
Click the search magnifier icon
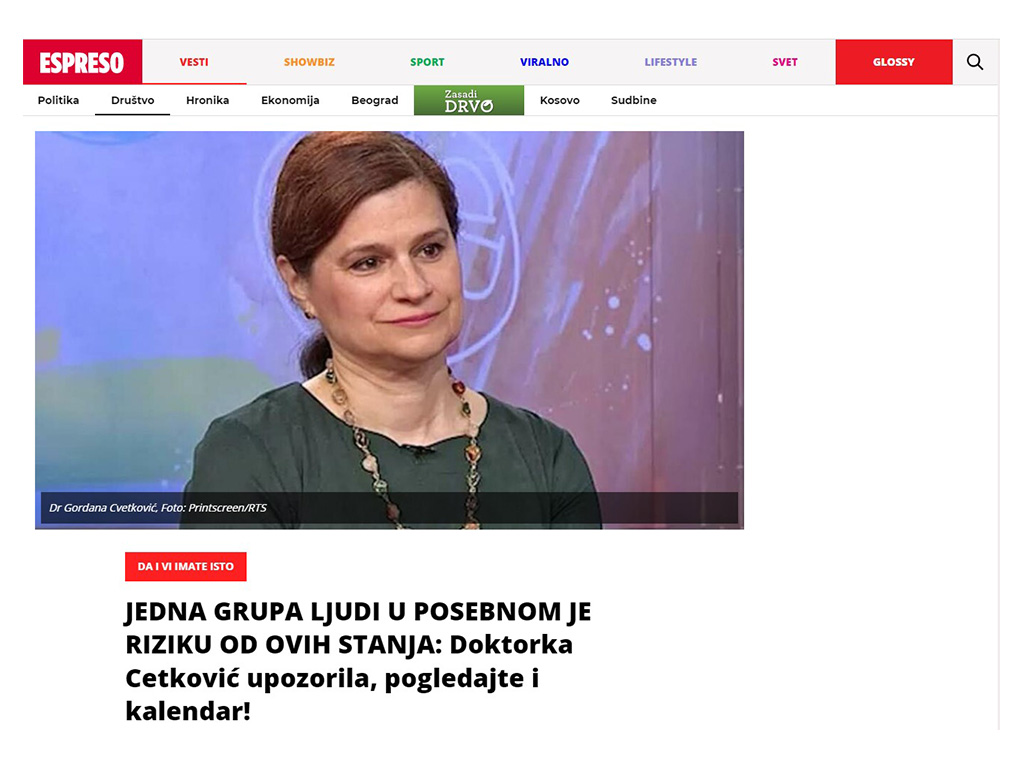[974, 62]
